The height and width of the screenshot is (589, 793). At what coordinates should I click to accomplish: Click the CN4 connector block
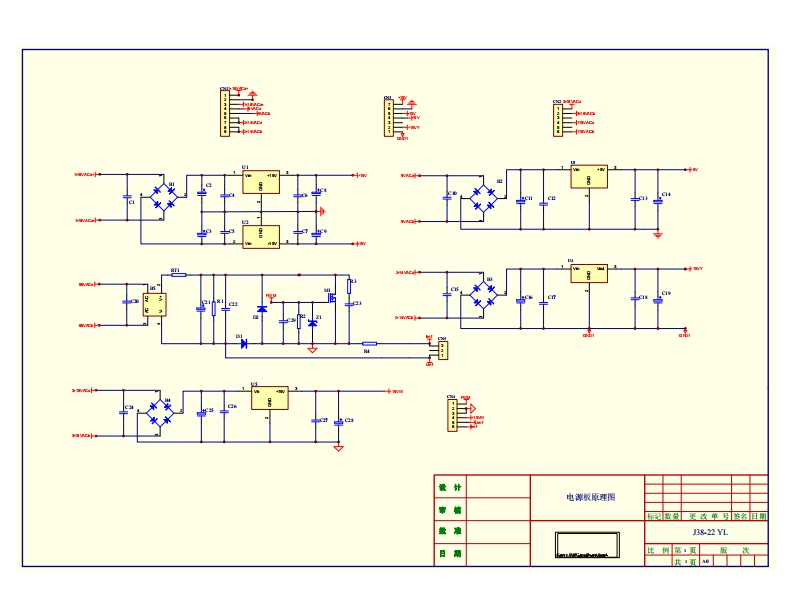pos(452,415)
